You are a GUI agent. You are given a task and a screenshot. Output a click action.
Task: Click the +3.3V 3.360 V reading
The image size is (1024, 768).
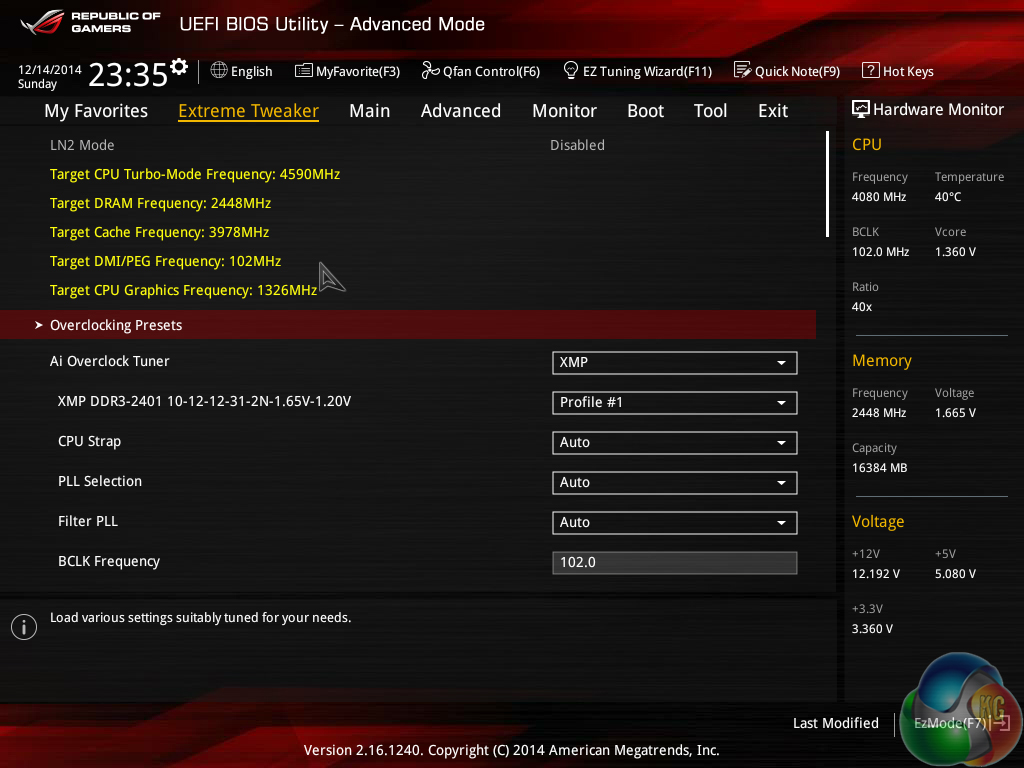tap(872, 628)
